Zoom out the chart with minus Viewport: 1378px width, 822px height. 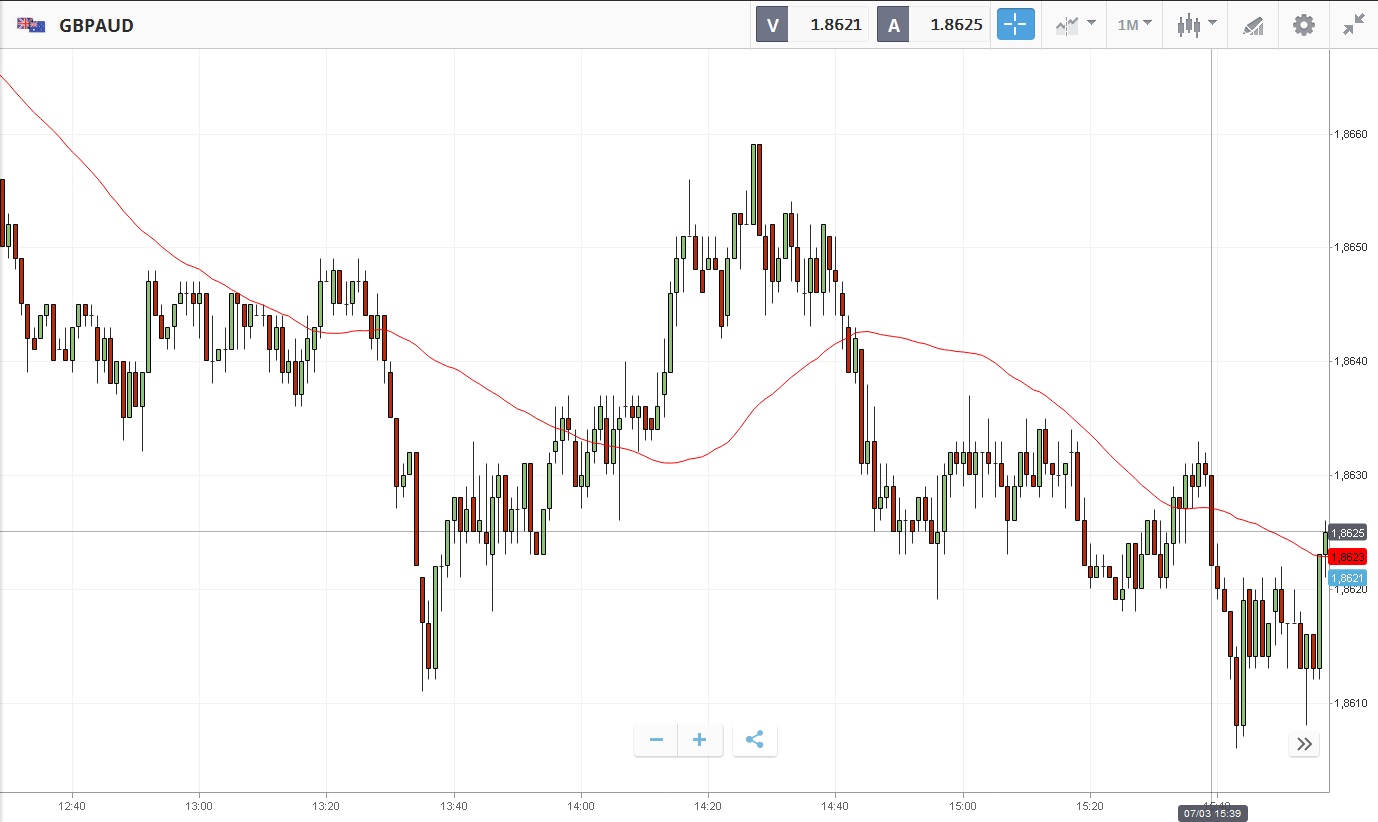tap(656, 740)
